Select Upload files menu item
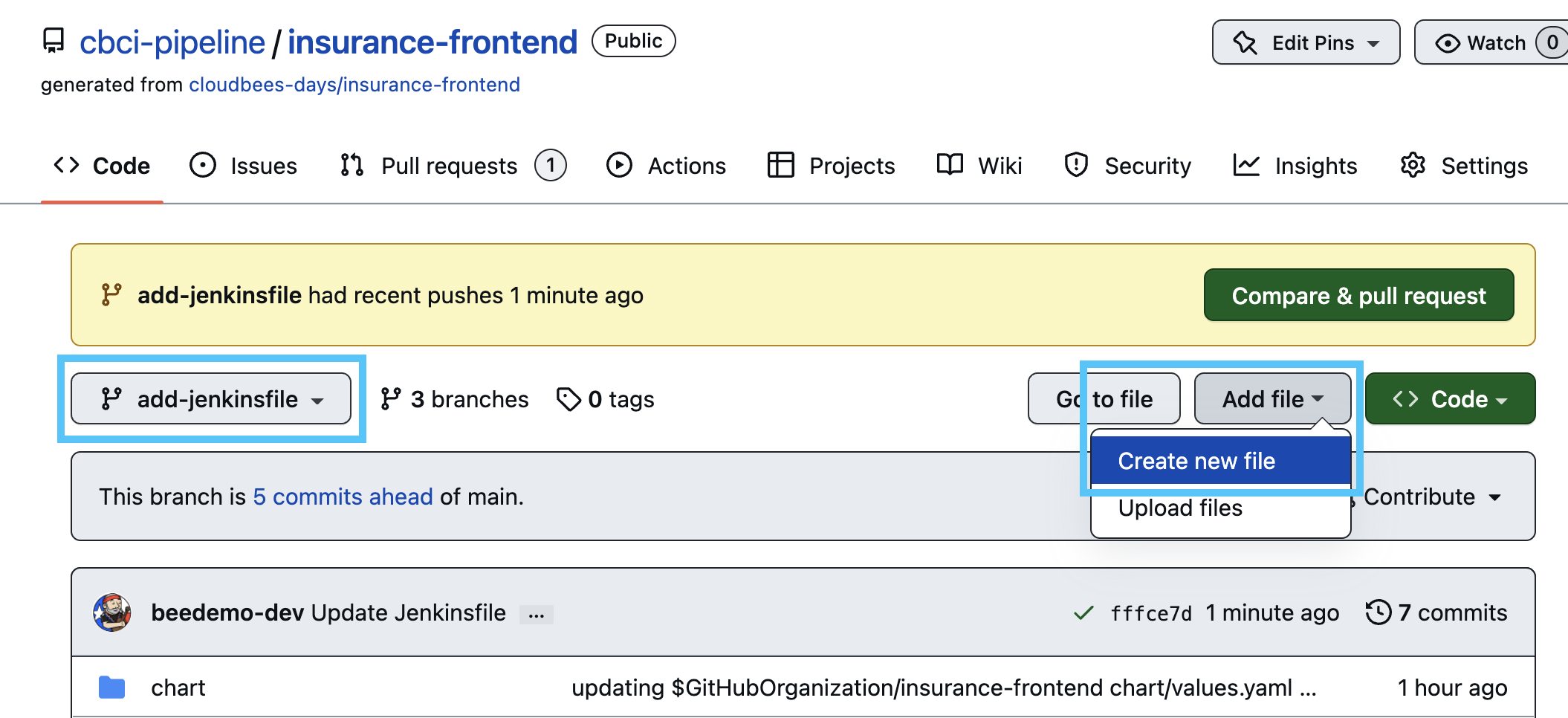The image size is (1568, 718). [x=1220, y=508]
